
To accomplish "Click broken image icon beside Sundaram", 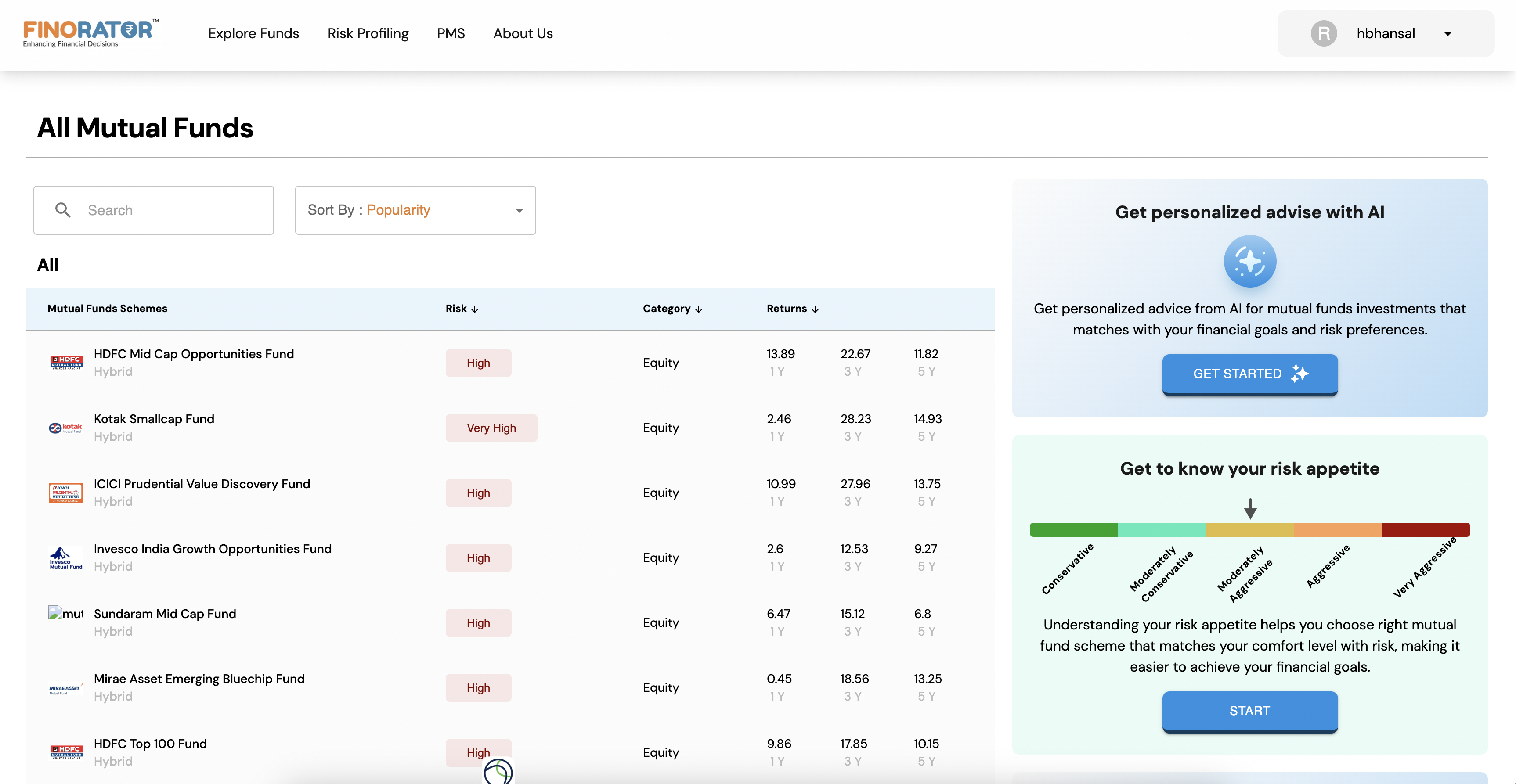I will 66,613.
